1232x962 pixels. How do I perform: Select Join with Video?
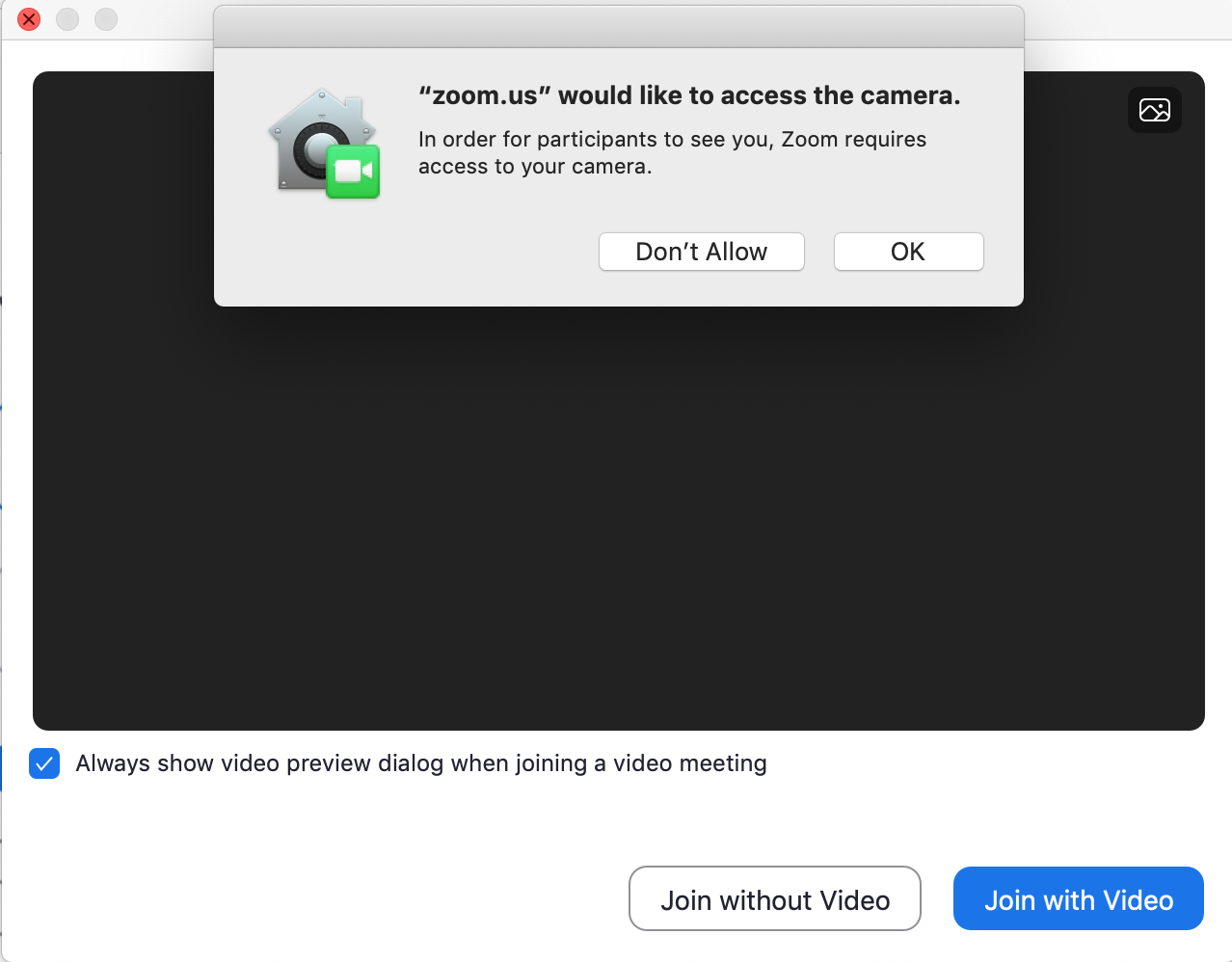pos(1078,899)
